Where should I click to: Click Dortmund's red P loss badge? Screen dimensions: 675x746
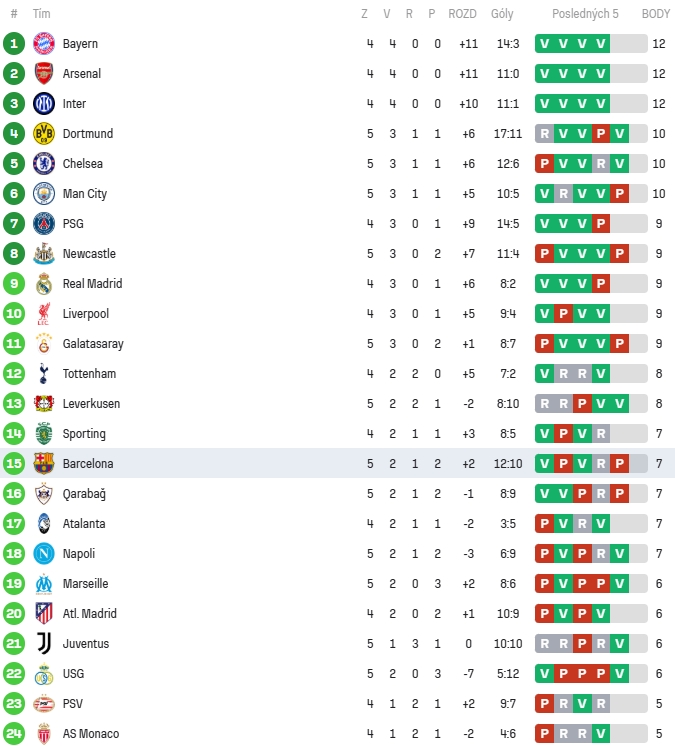coord(601,134)
